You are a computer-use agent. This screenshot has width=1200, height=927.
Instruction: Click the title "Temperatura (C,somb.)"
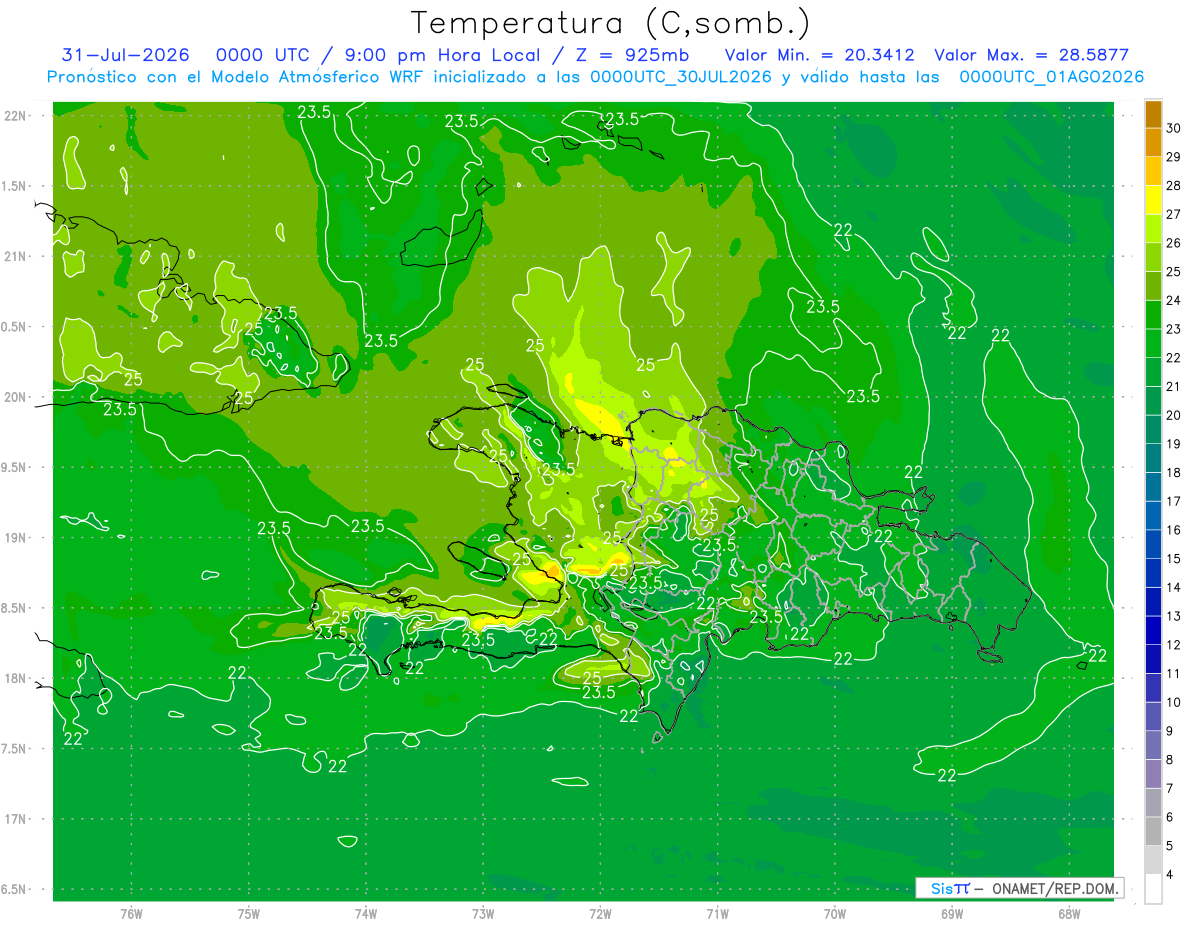click(611, 23)
